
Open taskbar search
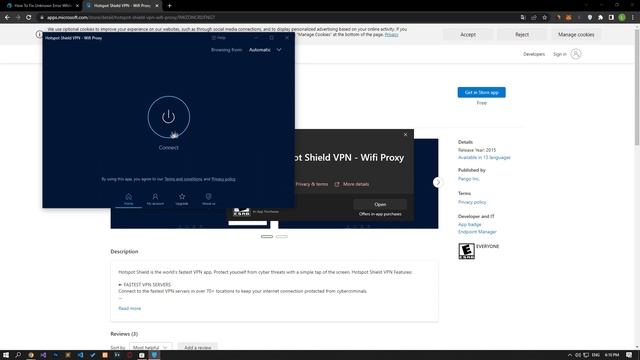pos(18,355)
